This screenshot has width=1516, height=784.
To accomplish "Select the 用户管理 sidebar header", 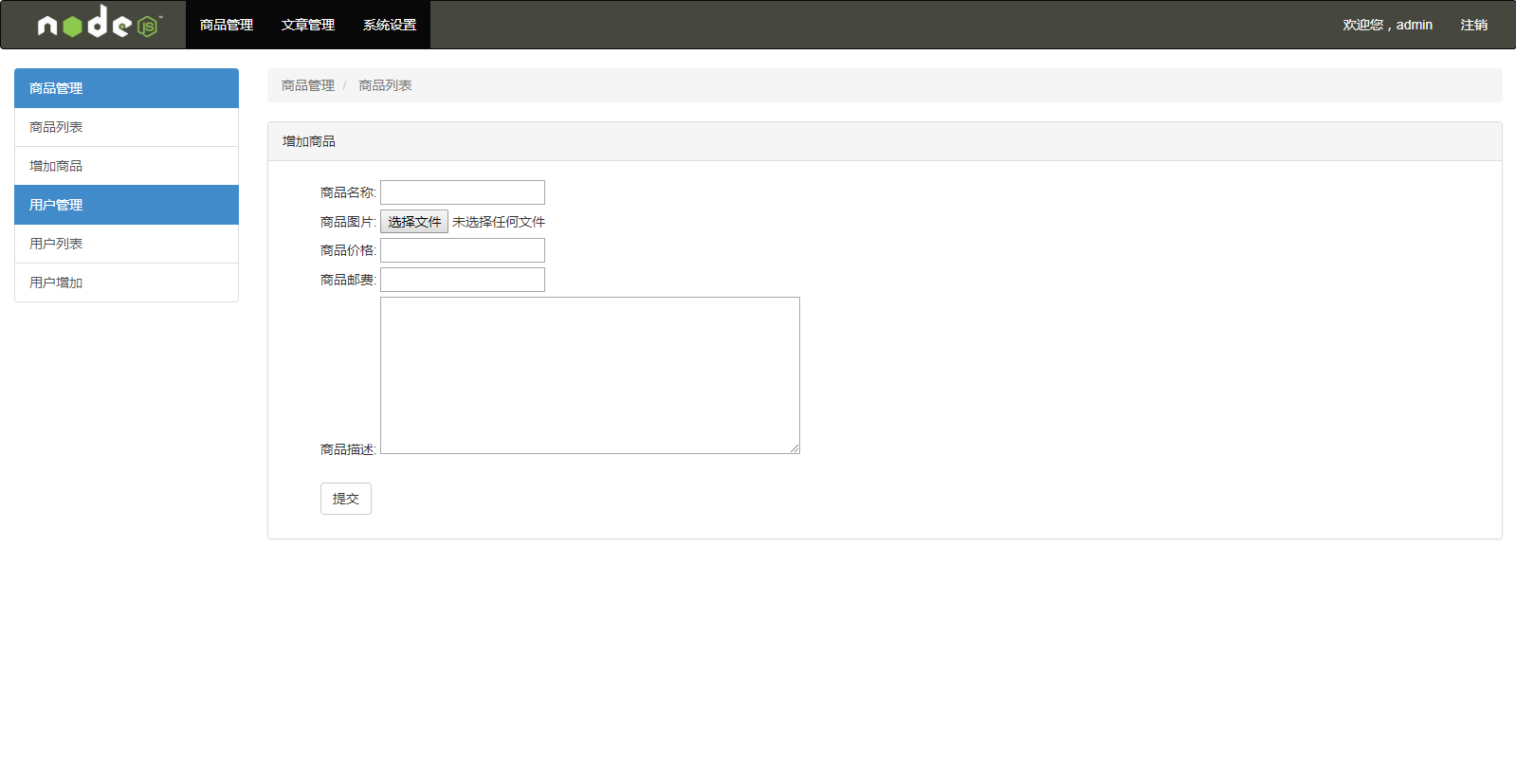I will [x=126, y=205].
